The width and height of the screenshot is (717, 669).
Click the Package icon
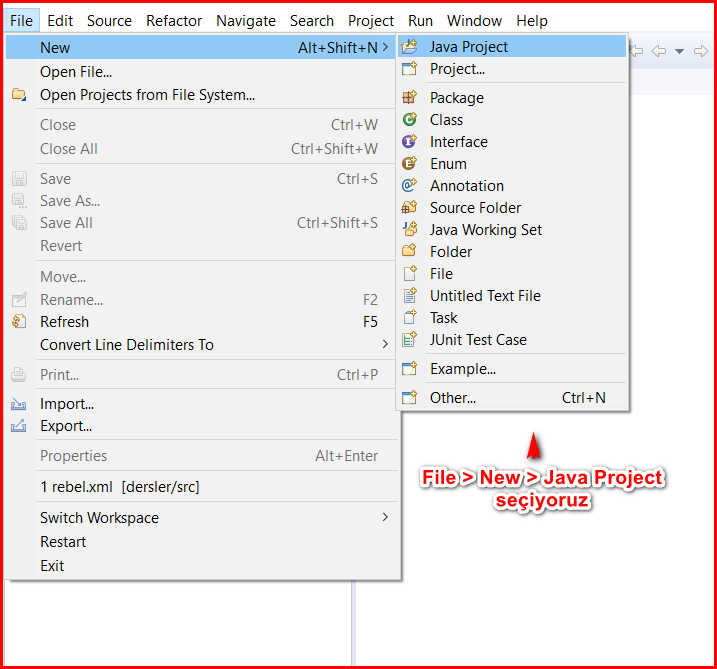(x=409, y=97)
